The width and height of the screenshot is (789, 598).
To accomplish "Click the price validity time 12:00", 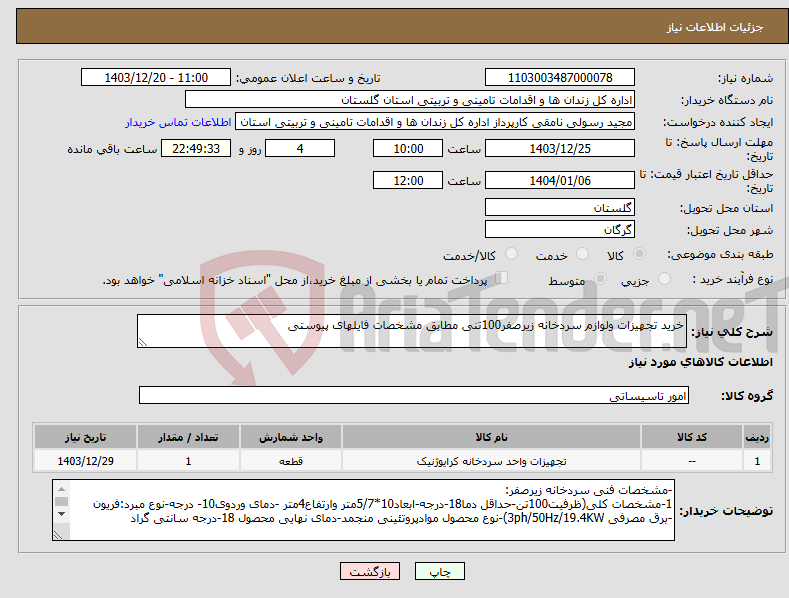I will tap(408, 180).
